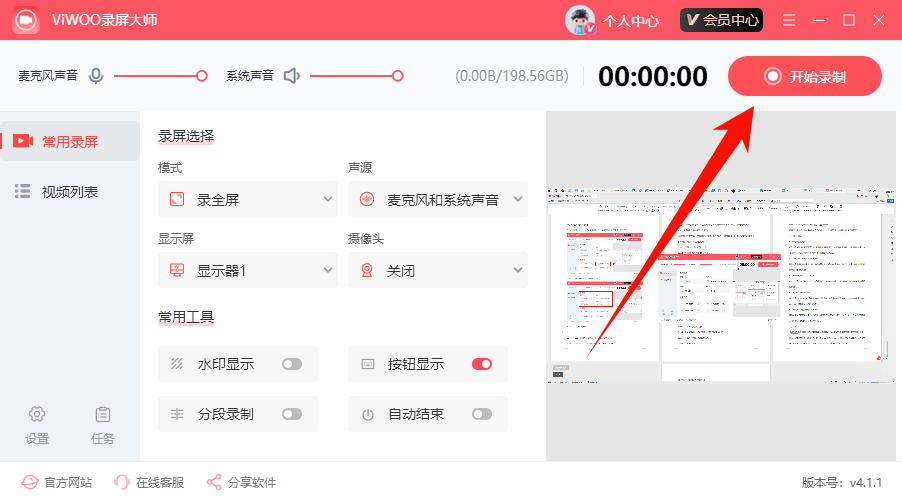Enable the 水印显示 toggle

coord(292,364)
